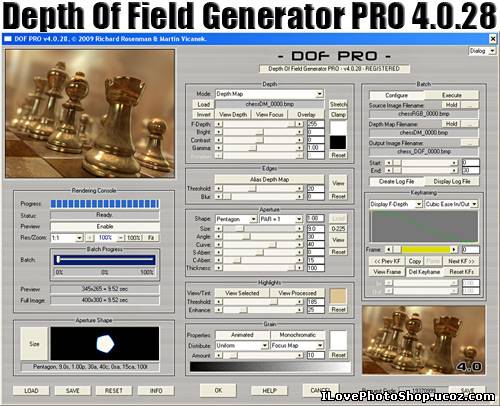500x406 pixels.
Task: Click the 0-225 size range button
Action: (x=338, y=229)
